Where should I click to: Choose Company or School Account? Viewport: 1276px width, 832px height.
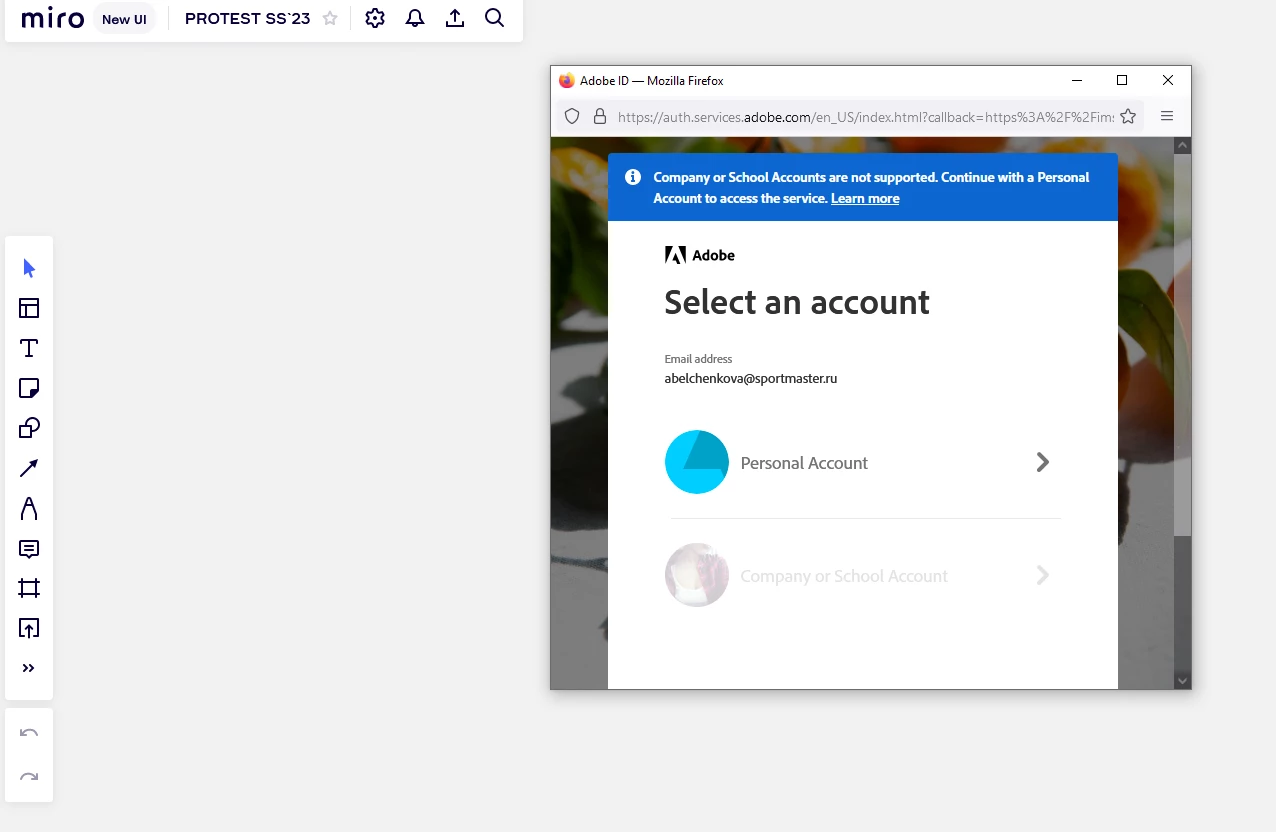(x=862, y=575)
